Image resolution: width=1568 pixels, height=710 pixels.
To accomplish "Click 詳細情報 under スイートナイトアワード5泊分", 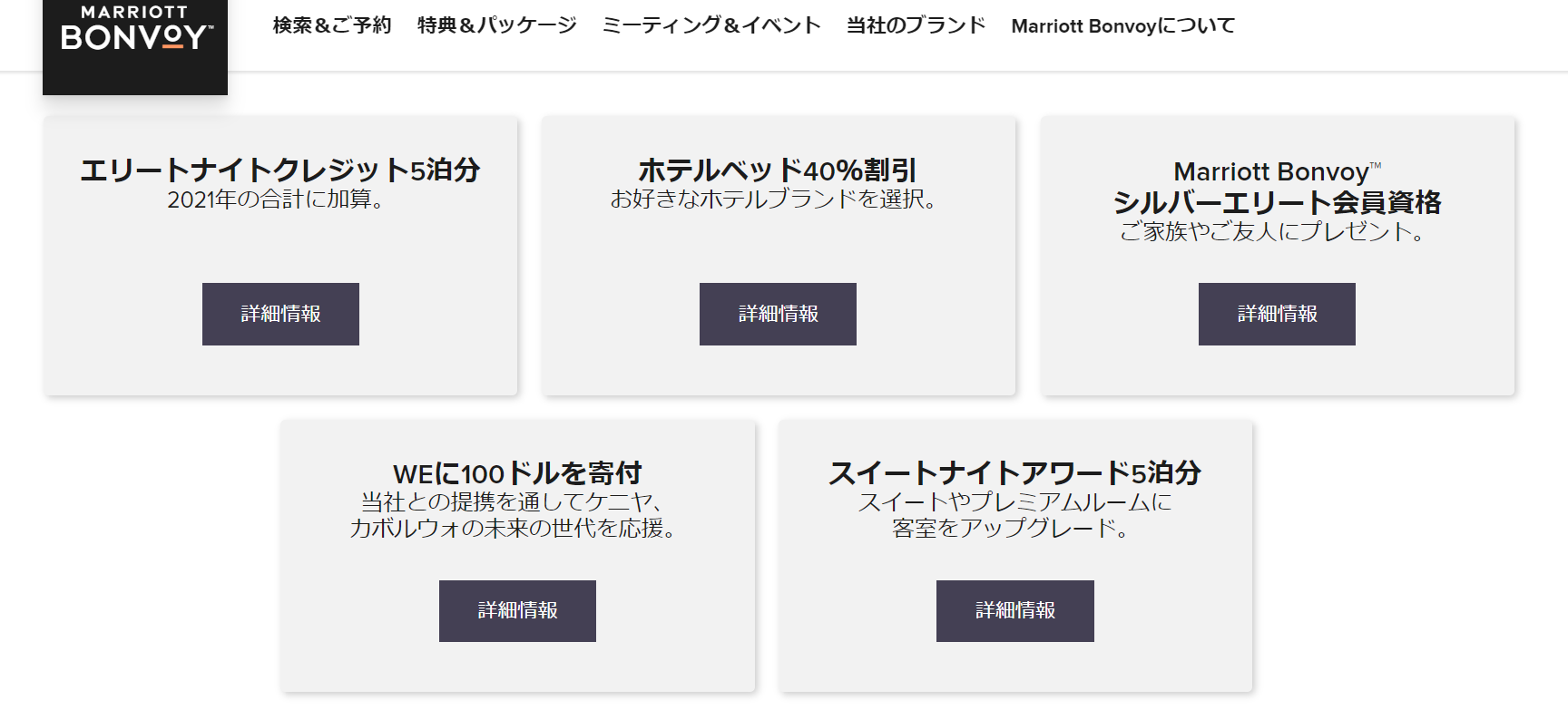I will 1014,610.
